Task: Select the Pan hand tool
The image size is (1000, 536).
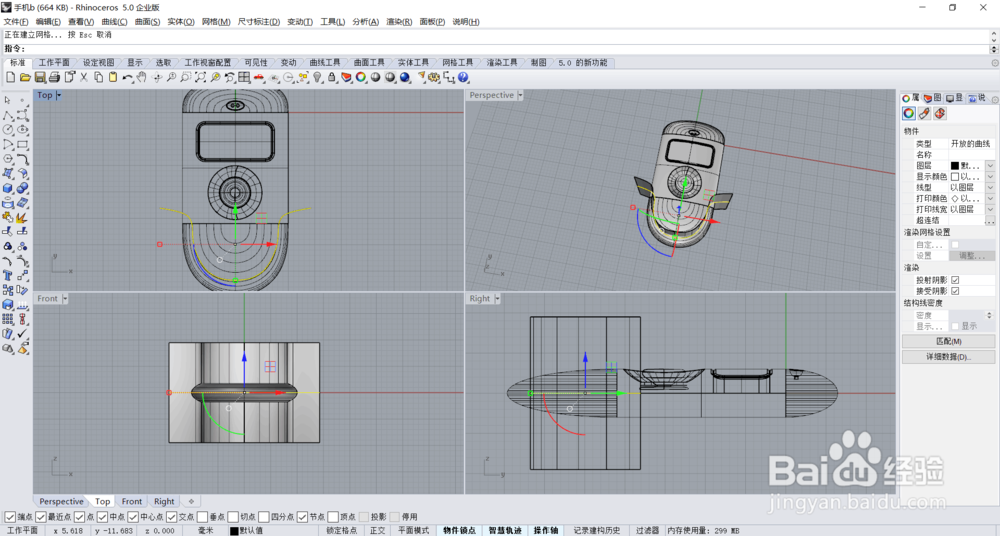Action: (141, 77)
